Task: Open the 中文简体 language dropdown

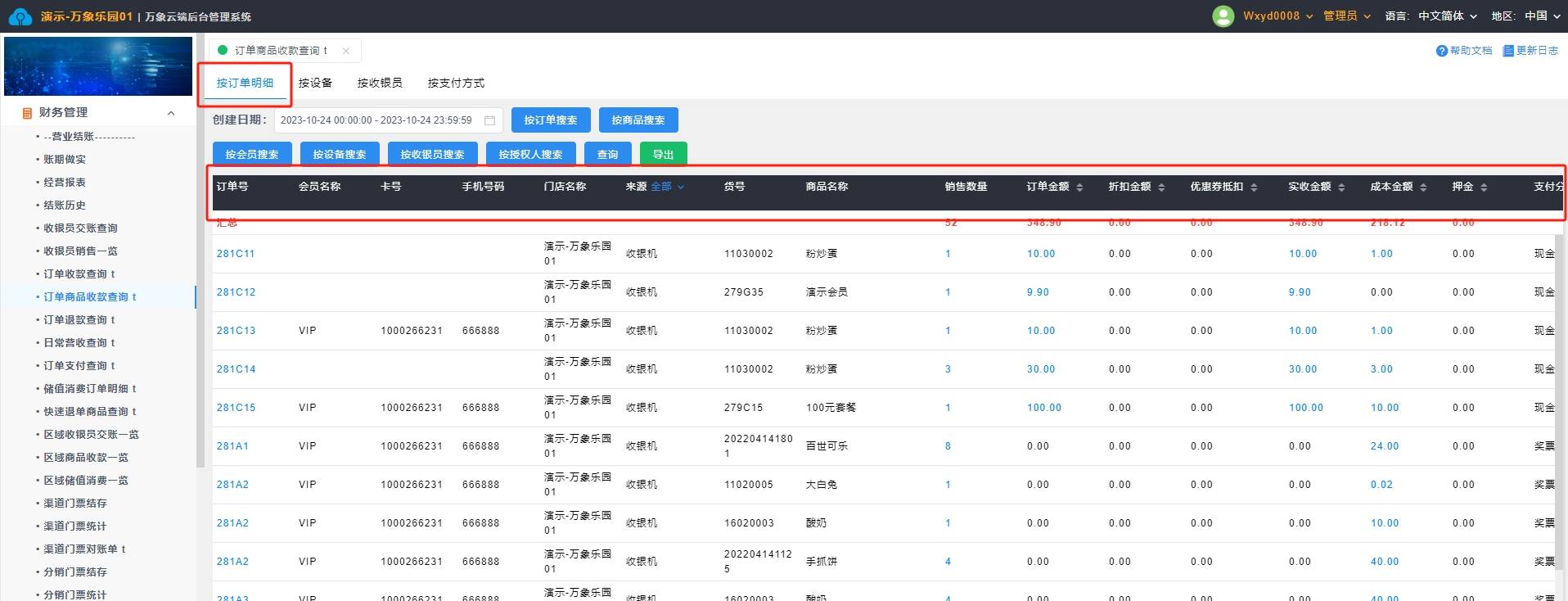Action: tap(1448, 16)
